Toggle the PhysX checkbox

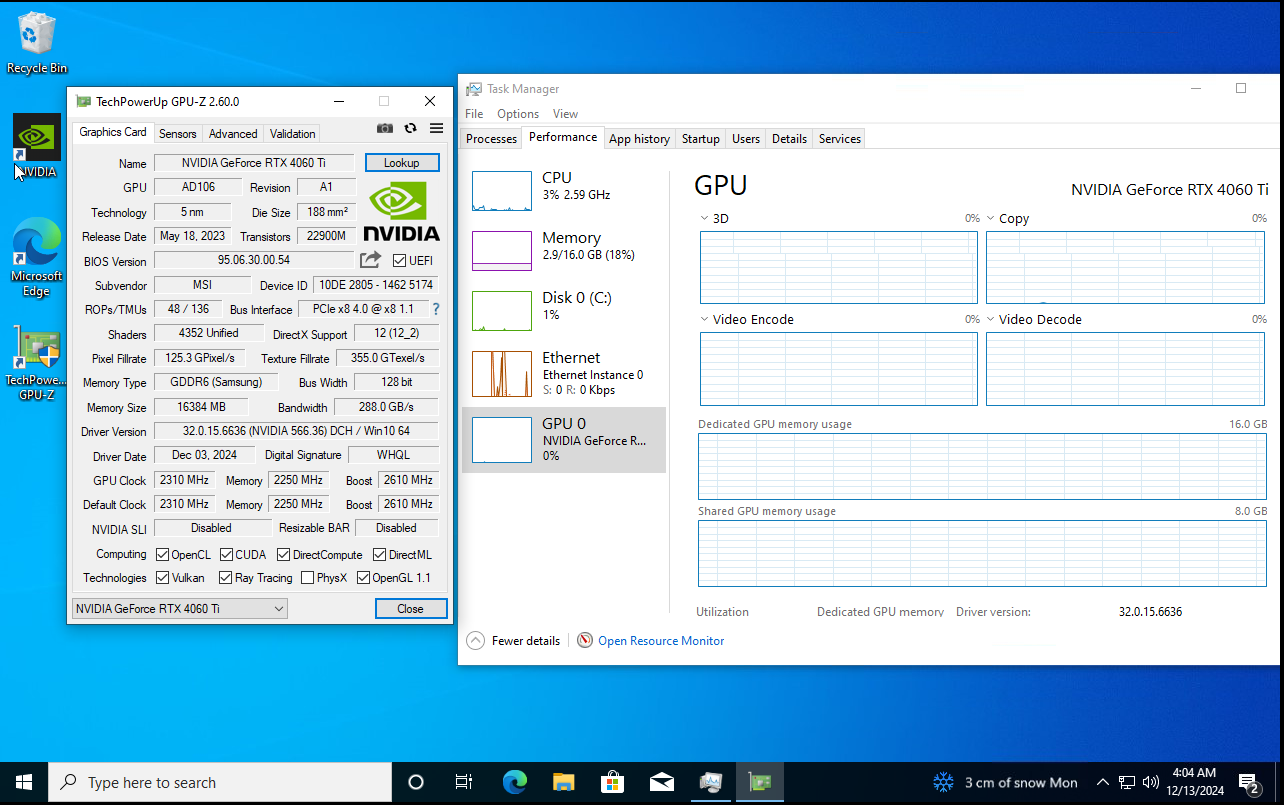click(x=306, y=578)
